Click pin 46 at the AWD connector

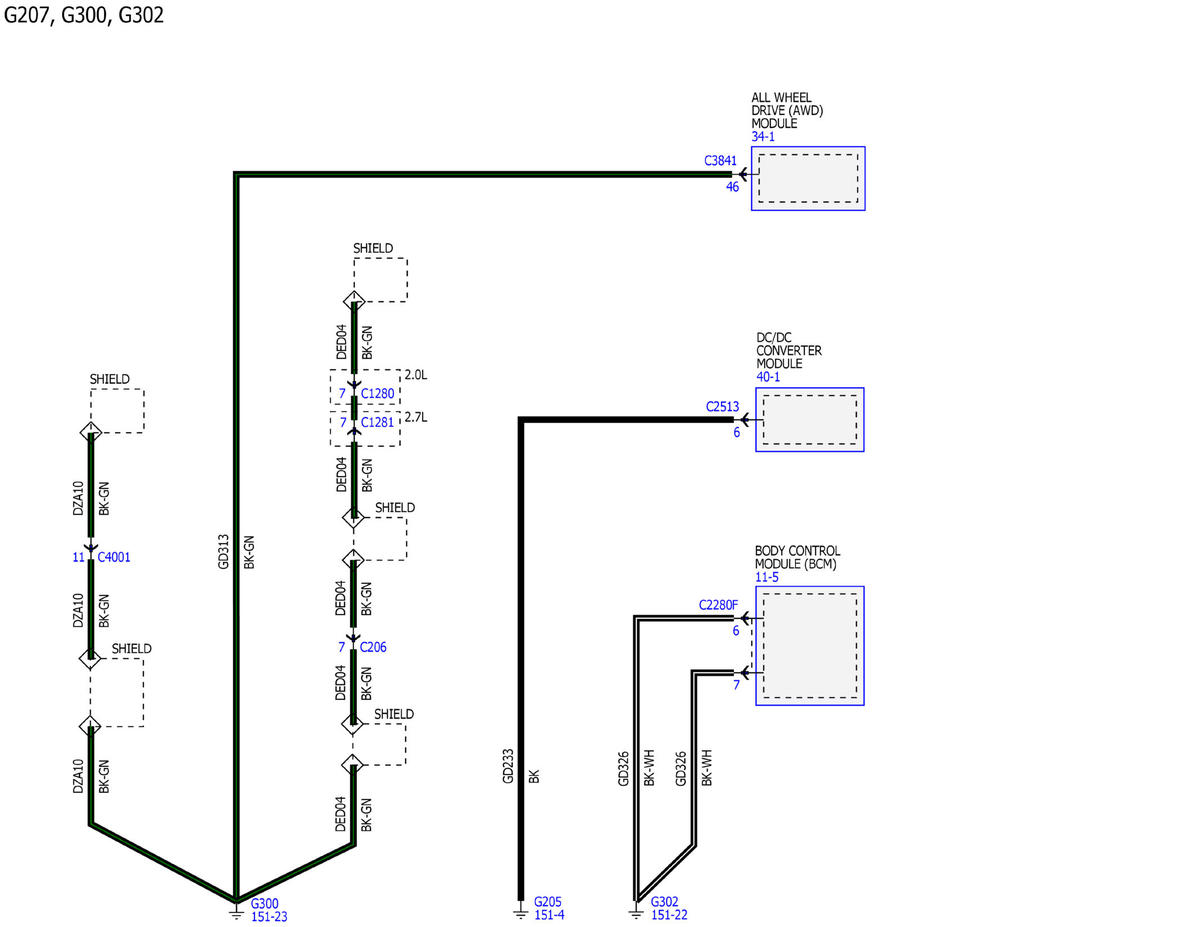coord(732,186)
